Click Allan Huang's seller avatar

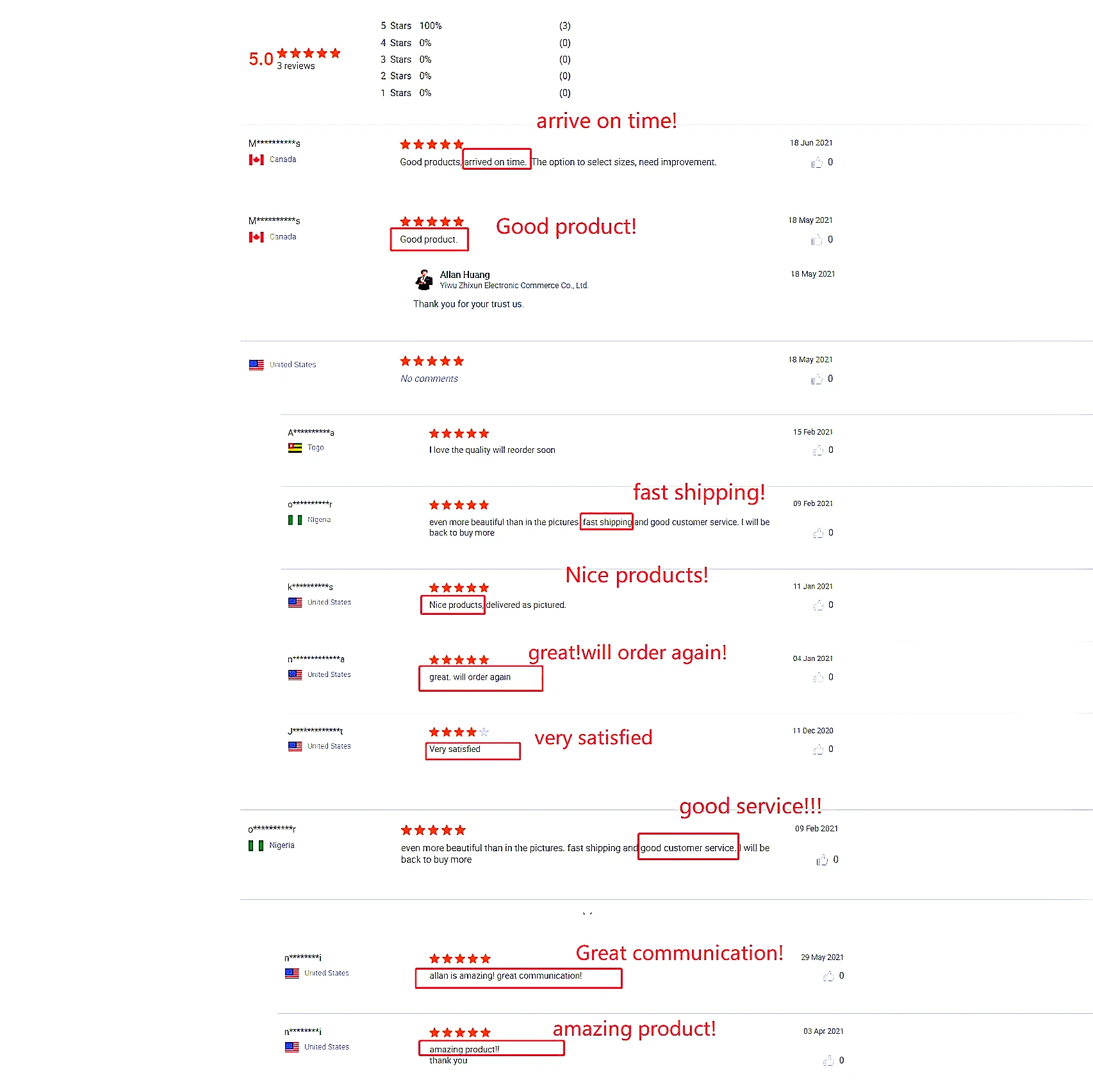[x=423, y=280]
